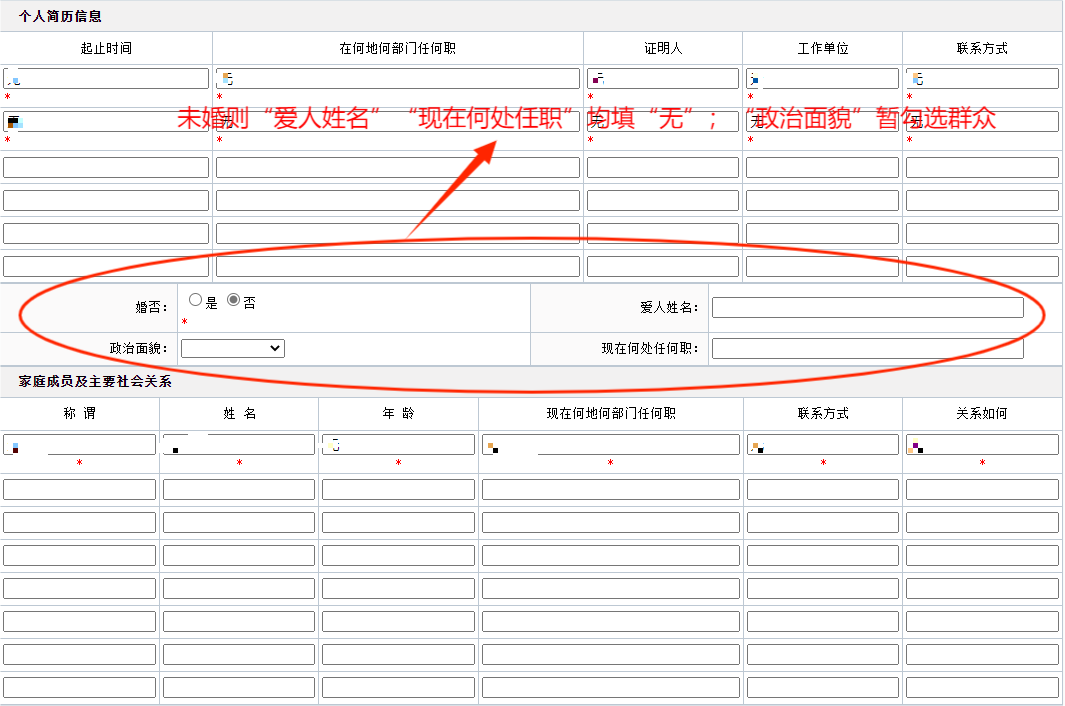Viewport: 1065px width, 706px height.
Task: Click the 爱人姓名 input field
Action: [867, 308]
